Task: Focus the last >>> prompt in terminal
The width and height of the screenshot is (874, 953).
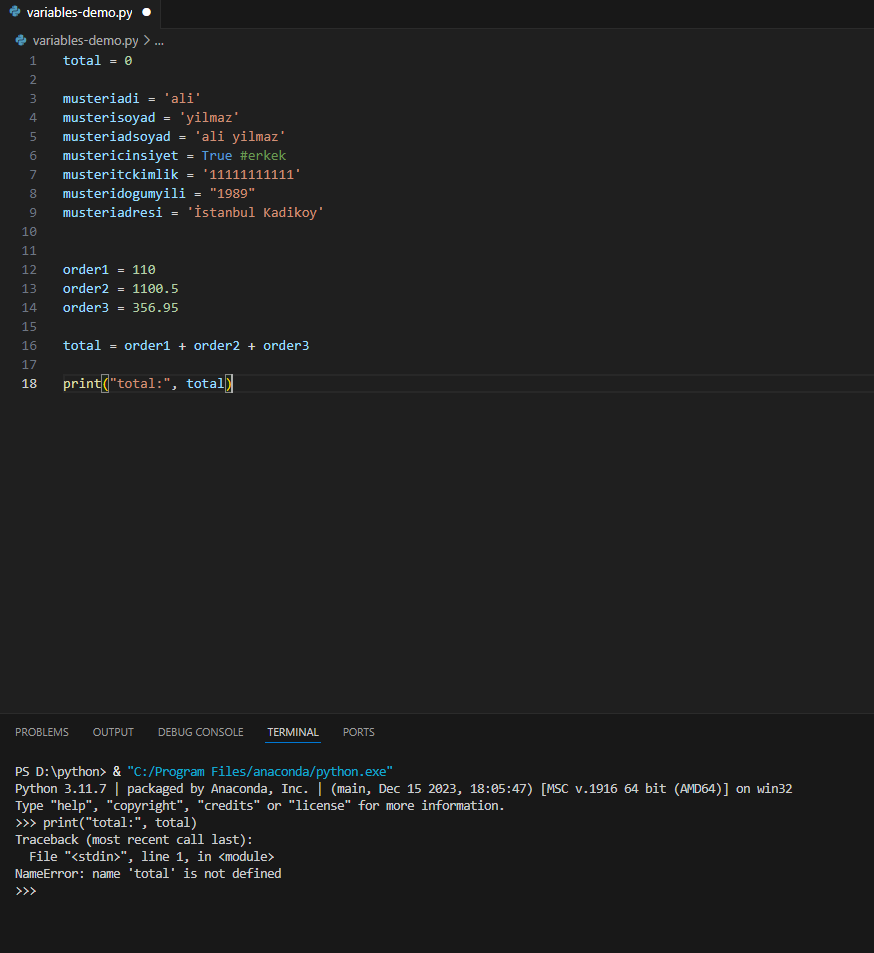Action: pos(40,890)
